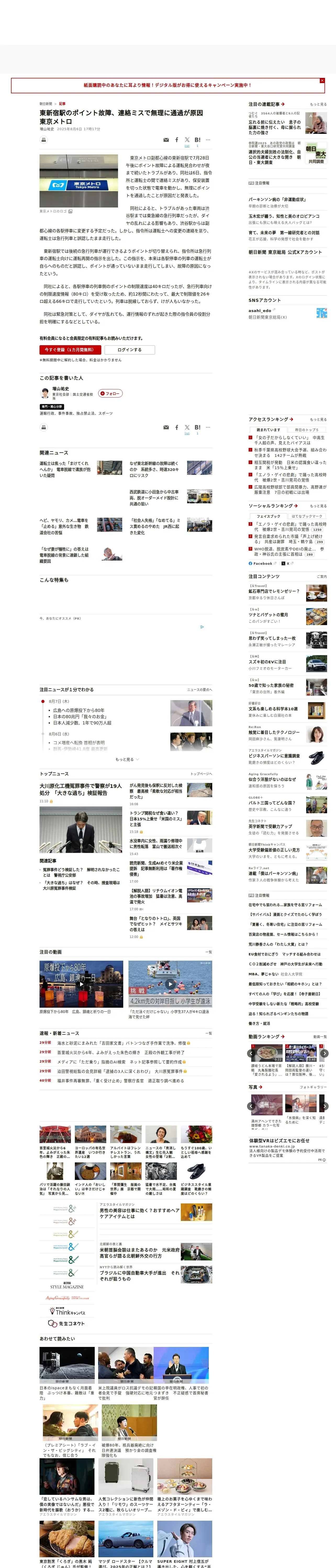Open 讃岐うどん ranking video thumbnail
The width and height of the screenshot is (336, 1568).
click(x=266, y=1053)
